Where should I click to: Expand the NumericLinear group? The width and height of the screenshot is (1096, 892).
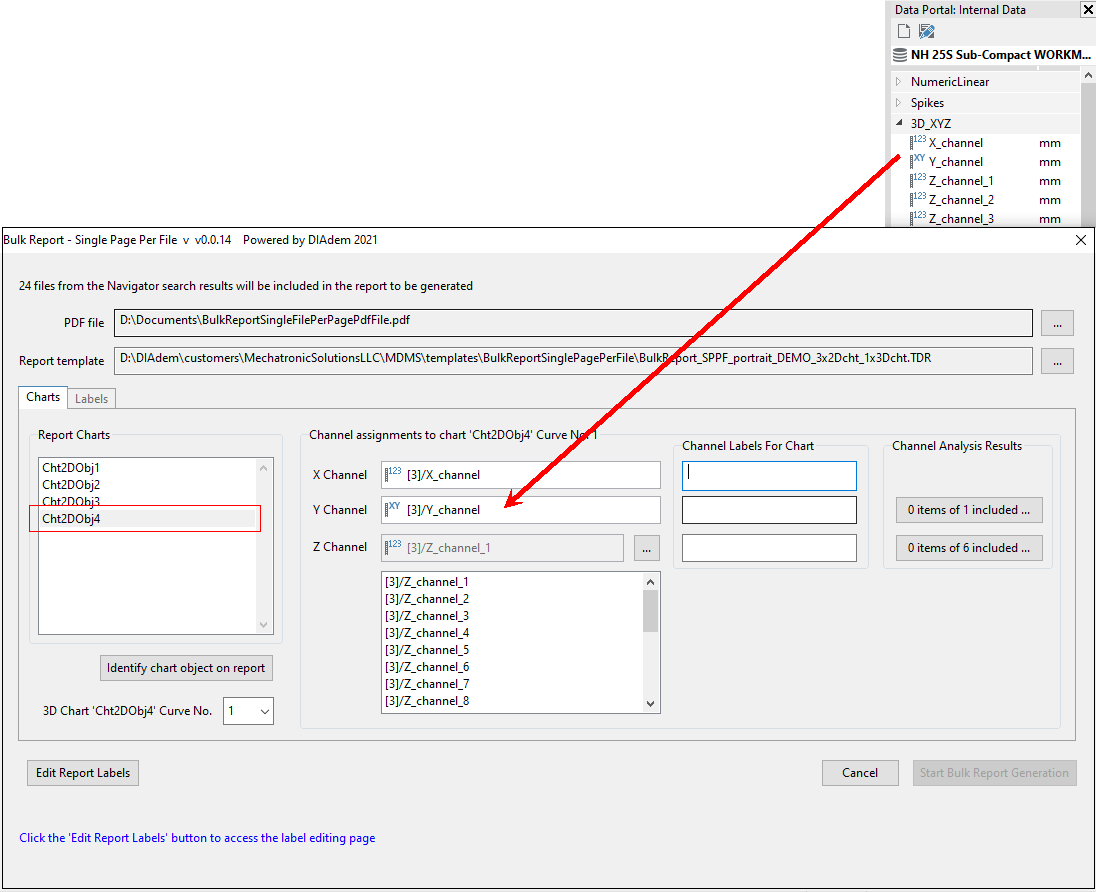click(899, 82)
